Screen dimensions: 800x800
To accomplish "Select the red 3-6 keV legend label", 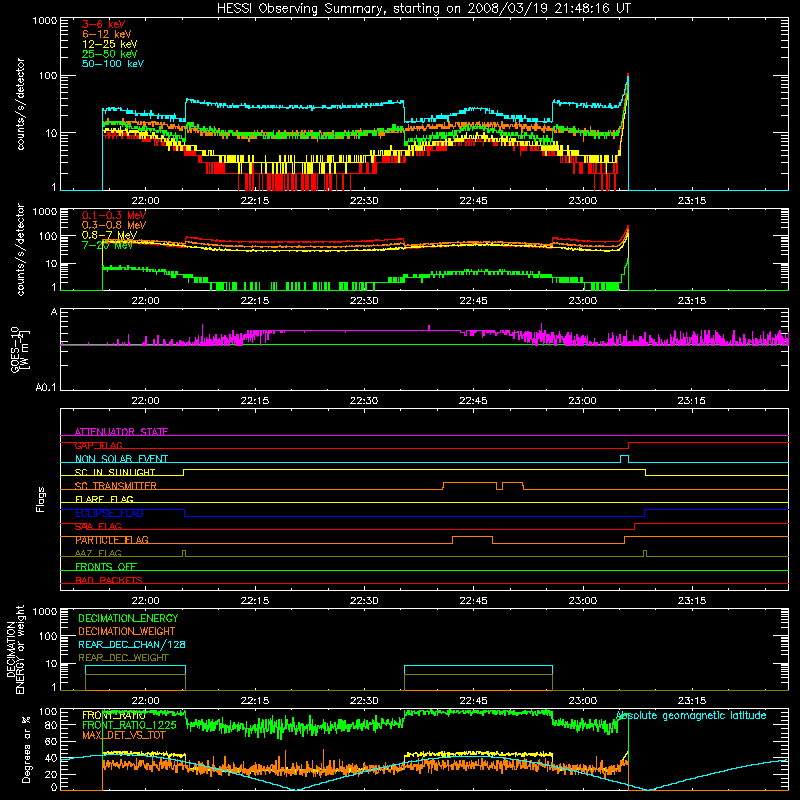I will (103, 24).
